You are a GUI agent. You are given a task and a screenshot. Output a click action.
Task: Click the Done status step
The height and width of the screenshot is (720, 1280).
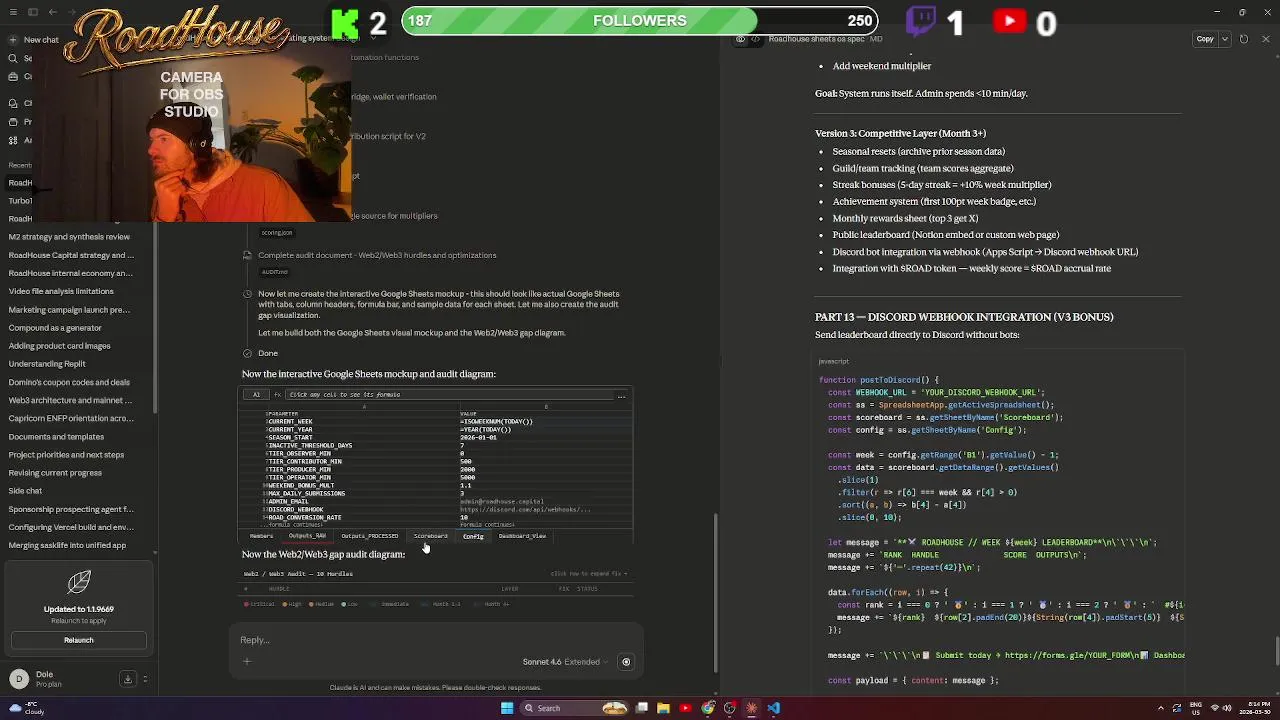(268, 353)
